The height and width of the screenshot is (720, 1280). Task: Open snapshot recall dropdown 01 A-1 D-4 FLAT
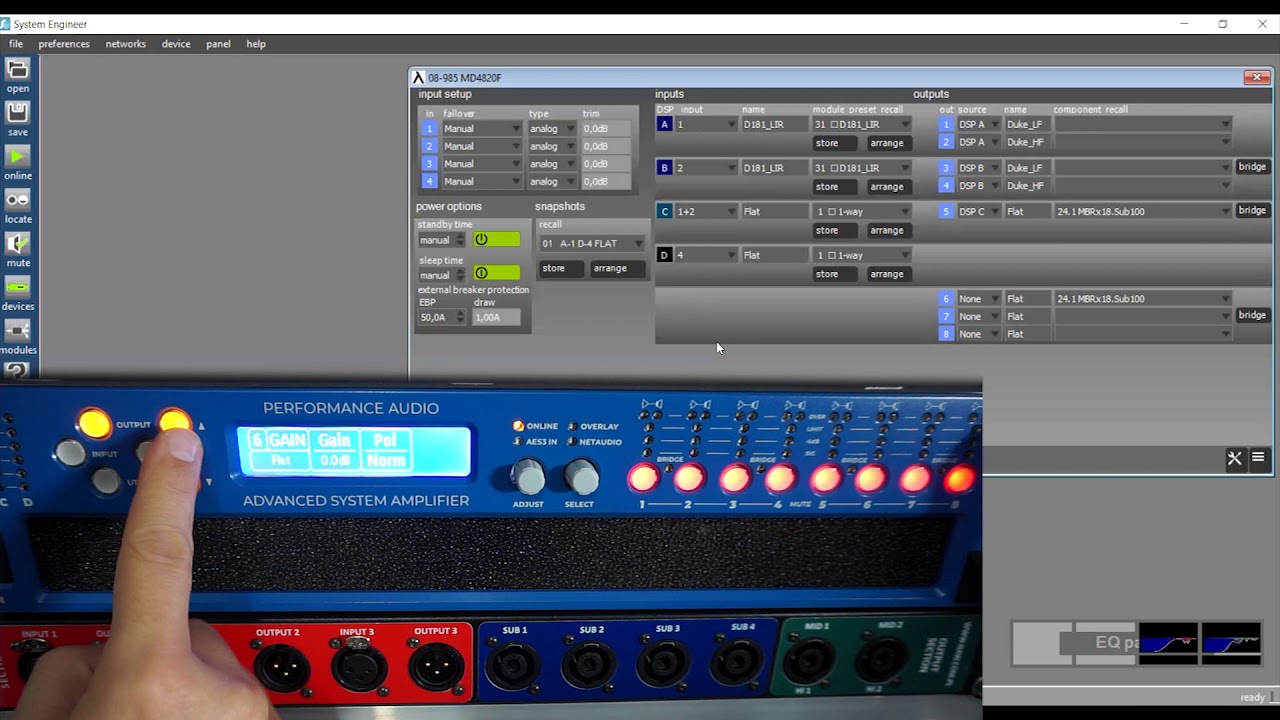click(x=592, y=244)
